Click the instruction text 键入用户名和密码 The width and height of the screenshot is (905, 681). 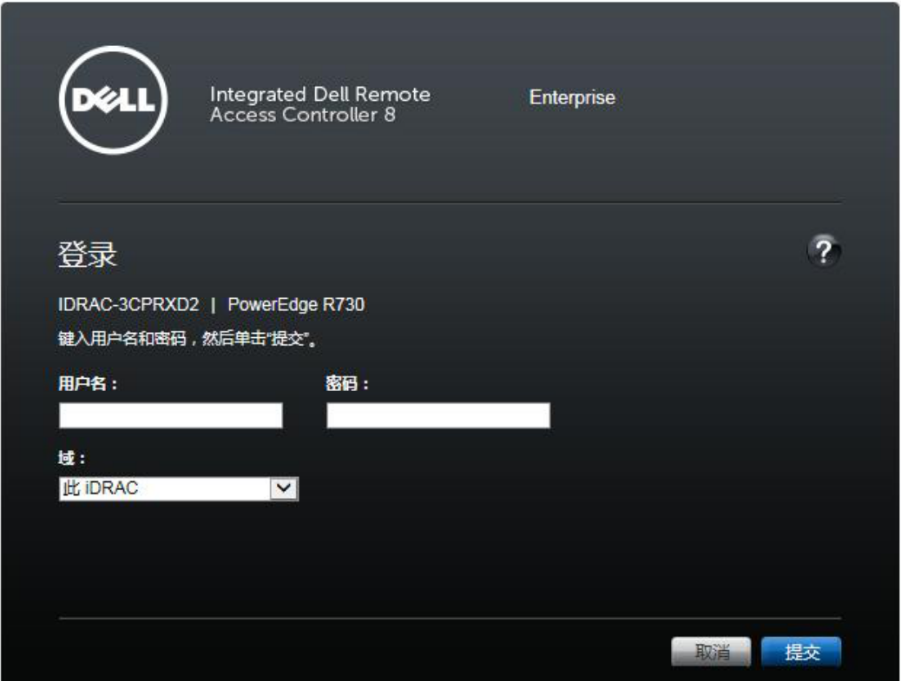pyautogui.click(x=187, y=339)
